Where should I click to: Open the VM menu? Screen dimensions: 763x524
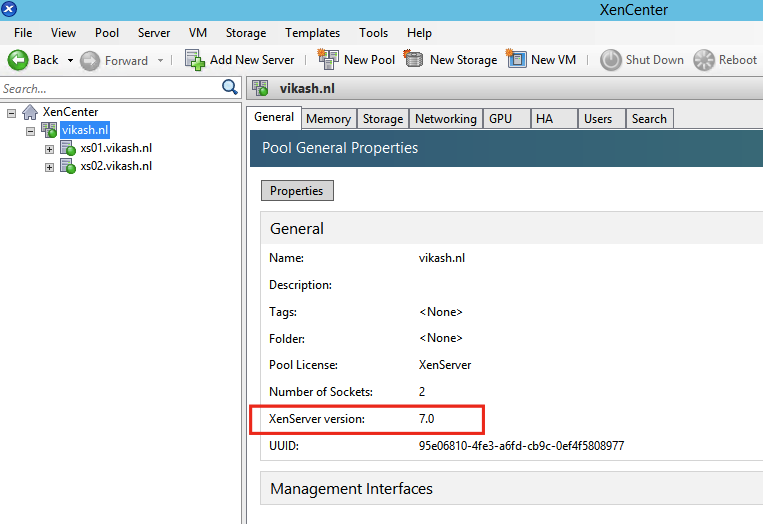coord(198,33)
